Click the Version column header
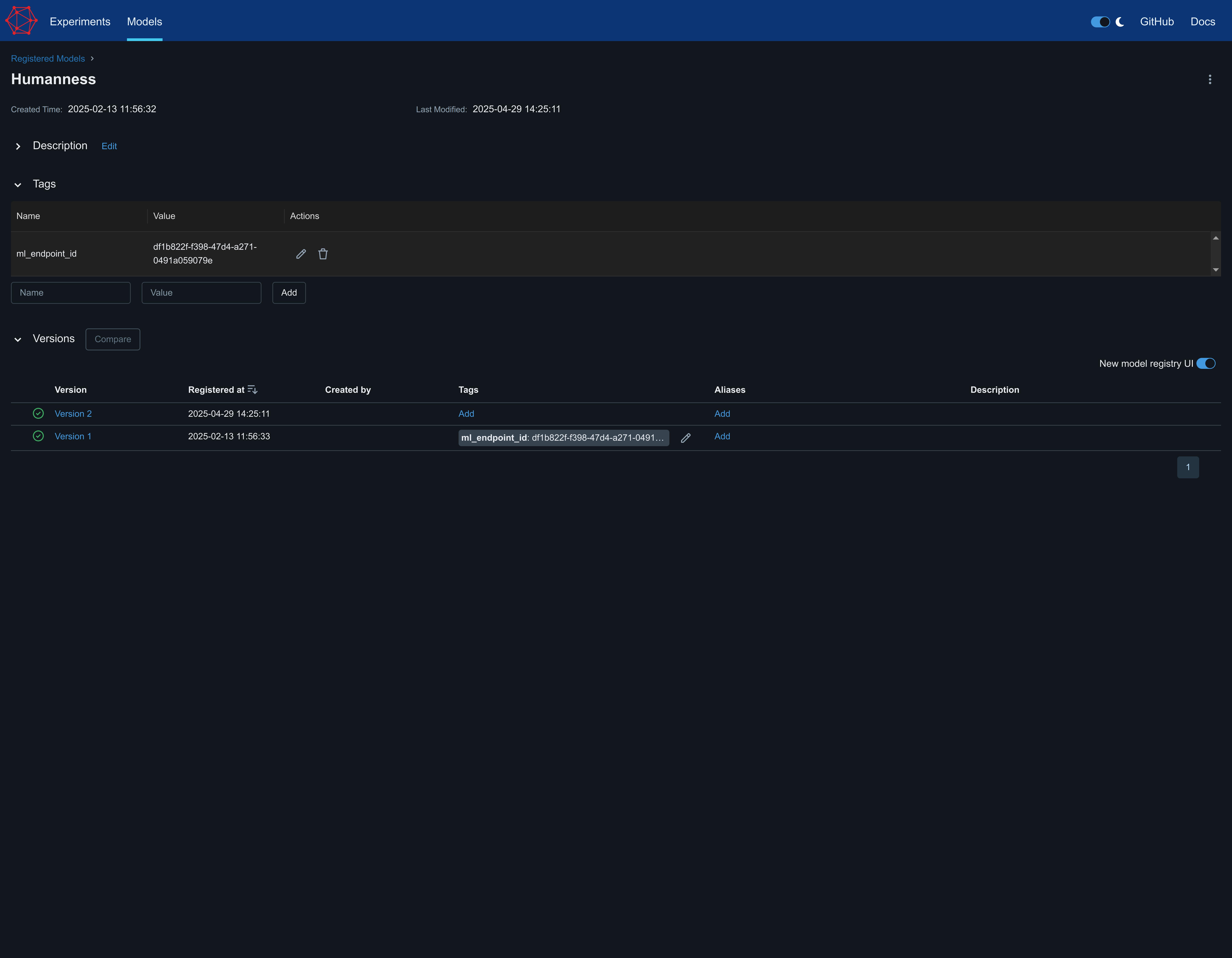The width and height of the screenshot is (1232, 958). (x=70, y=390)
